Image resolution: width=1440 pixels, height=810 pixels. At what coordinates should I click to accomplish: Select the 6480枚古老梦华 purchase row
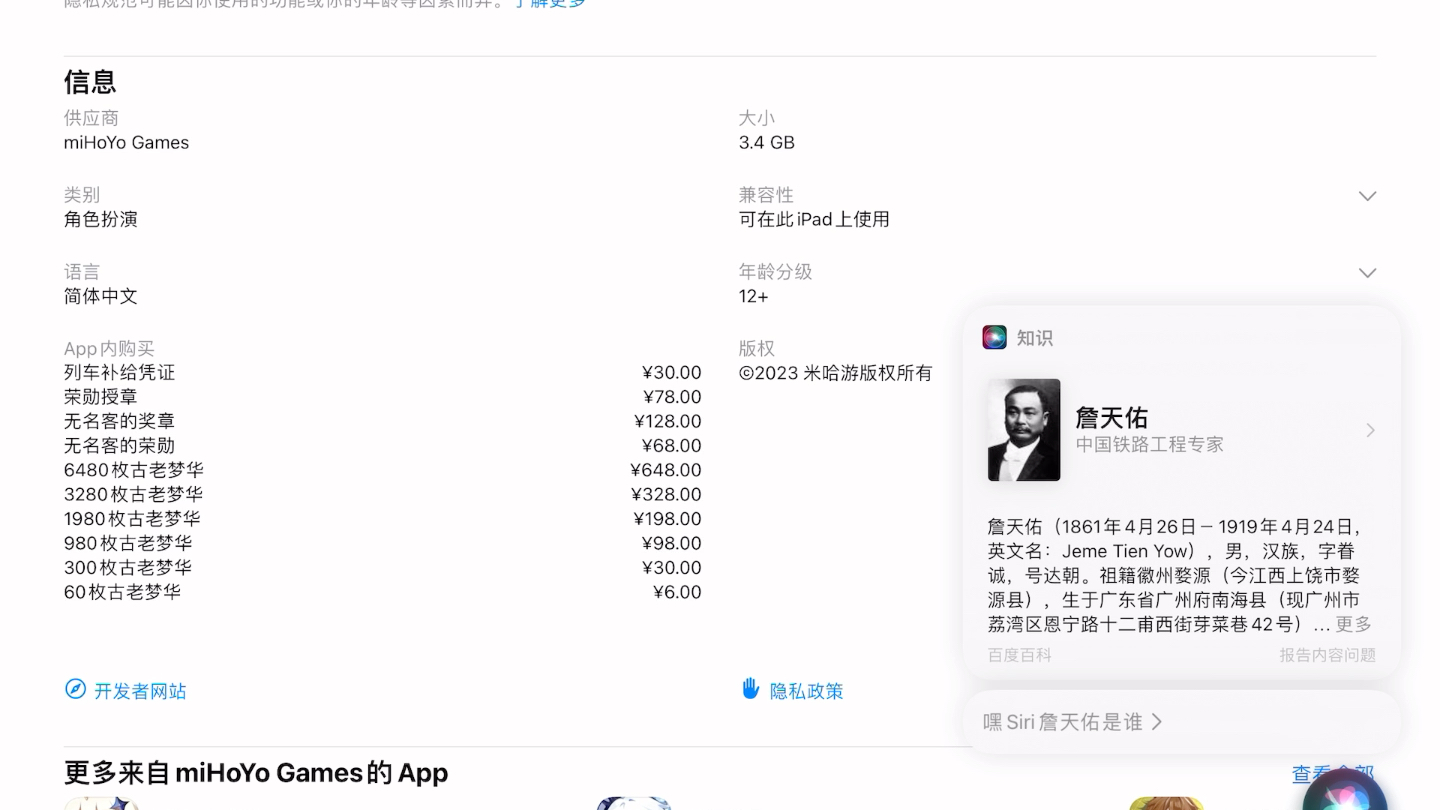(x=383, y=470)
